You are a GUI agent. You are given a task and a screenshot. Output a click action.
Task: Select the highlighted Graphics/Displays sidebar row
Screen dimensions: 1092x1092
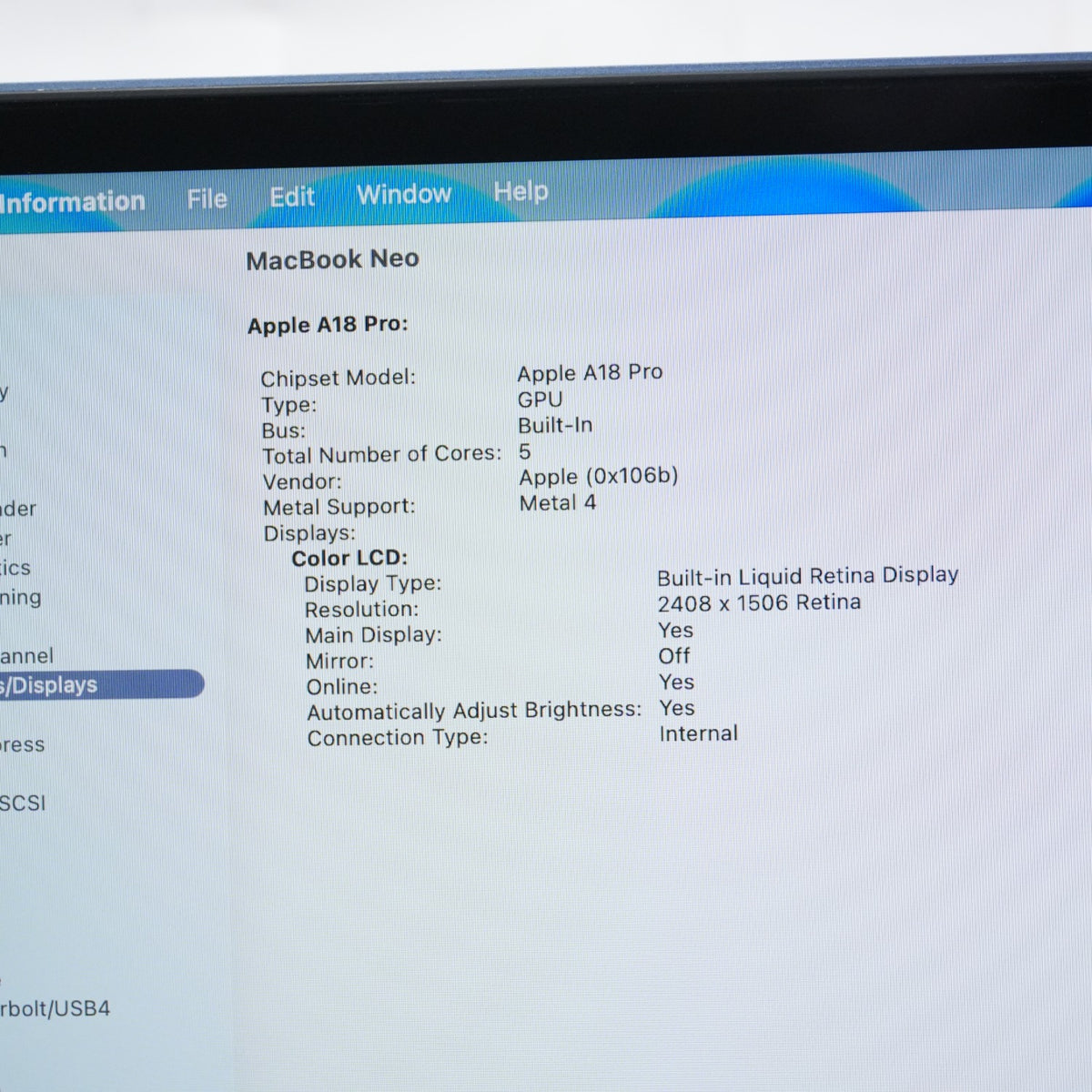(102, 684)
